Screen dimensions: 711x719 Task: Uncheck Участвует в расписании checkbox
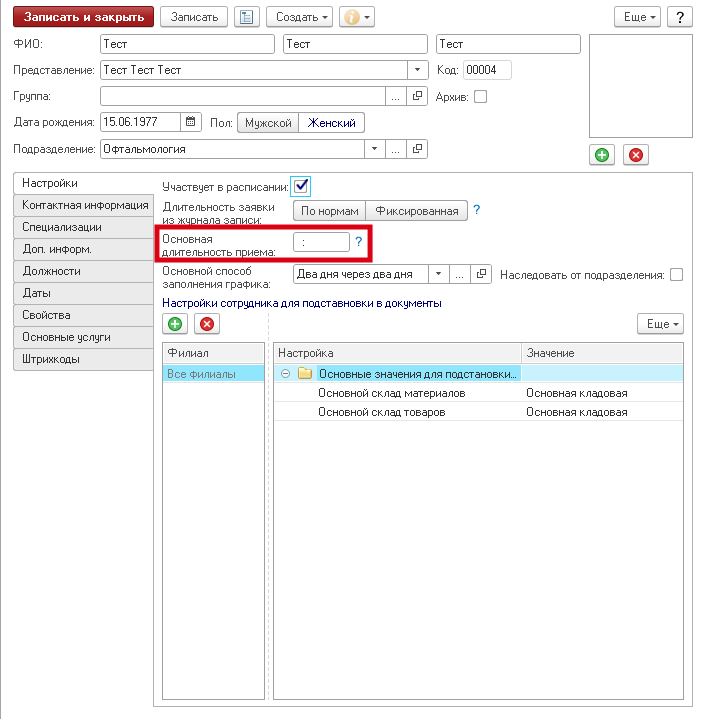[301, 185]
